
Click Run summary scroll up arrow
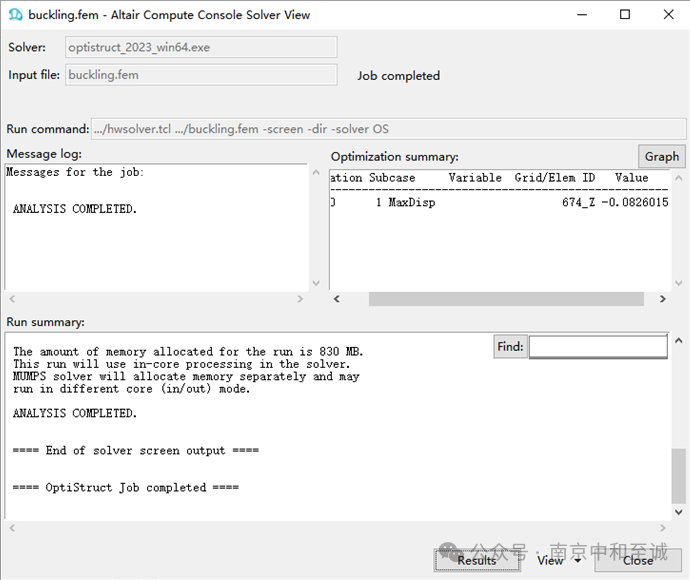(x=679, y=341)
